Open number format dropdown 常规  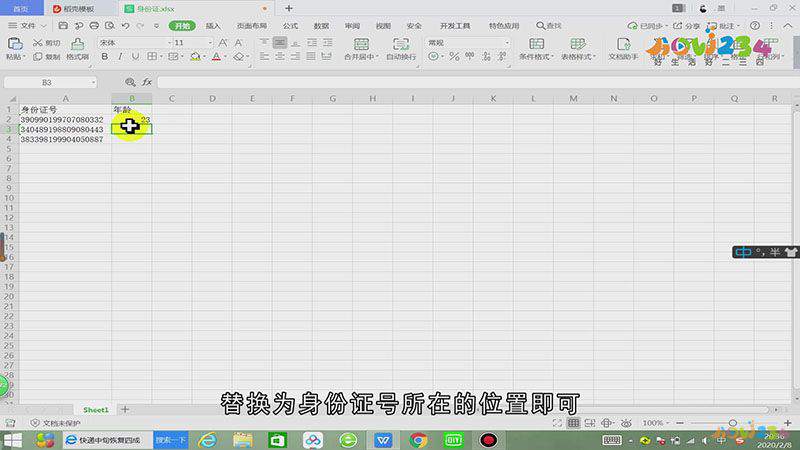tap(507, 43)
